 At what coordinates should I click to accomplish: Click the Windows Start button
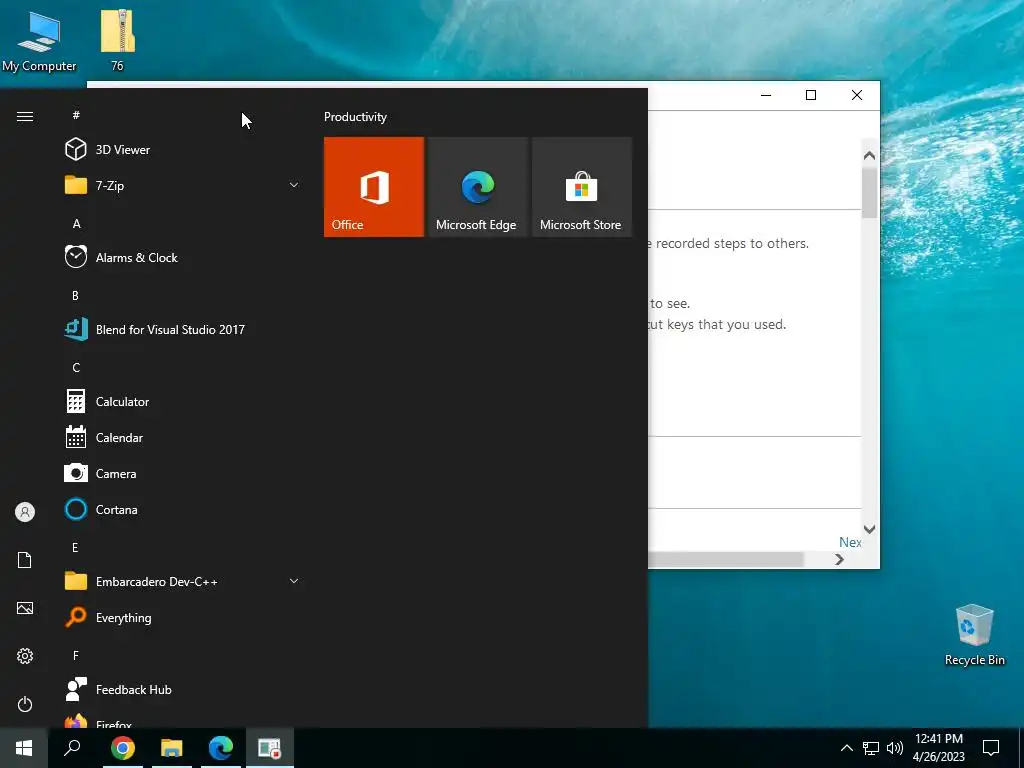24,748
